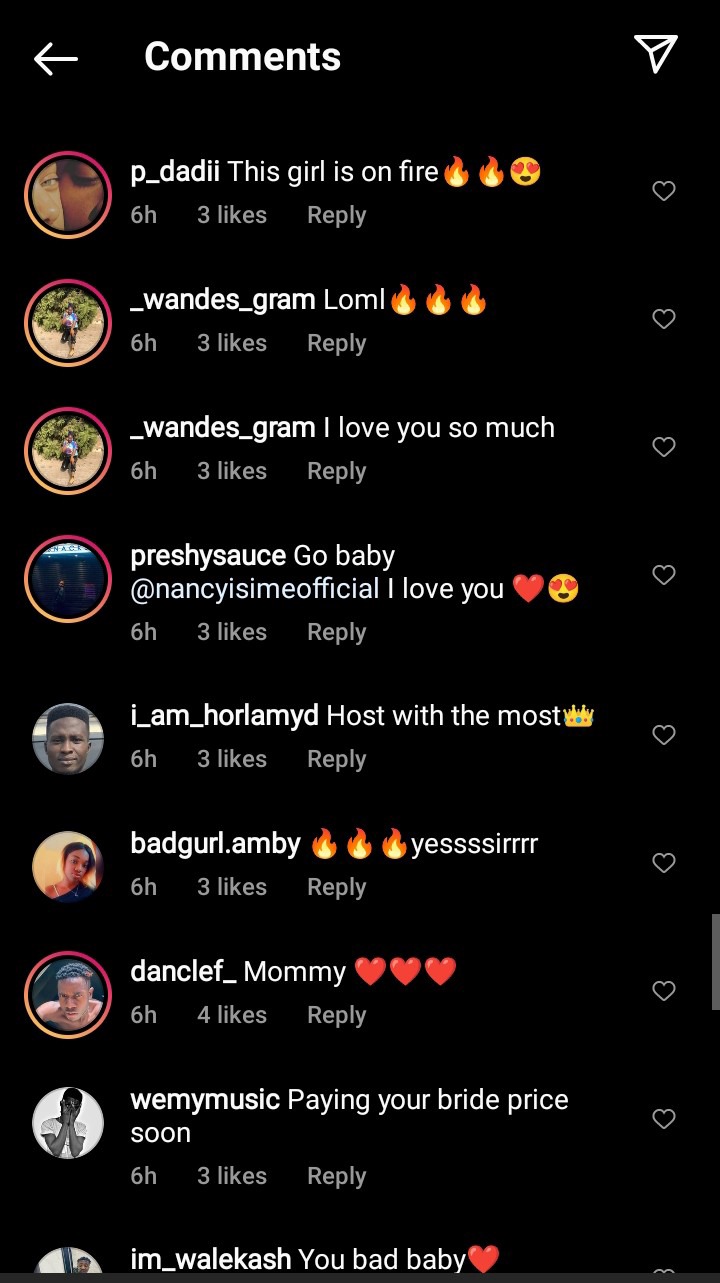This screenshot has height=1283, width=720.
Task: Open danclef_'s story avatar
Action: (x=68, y=995)
